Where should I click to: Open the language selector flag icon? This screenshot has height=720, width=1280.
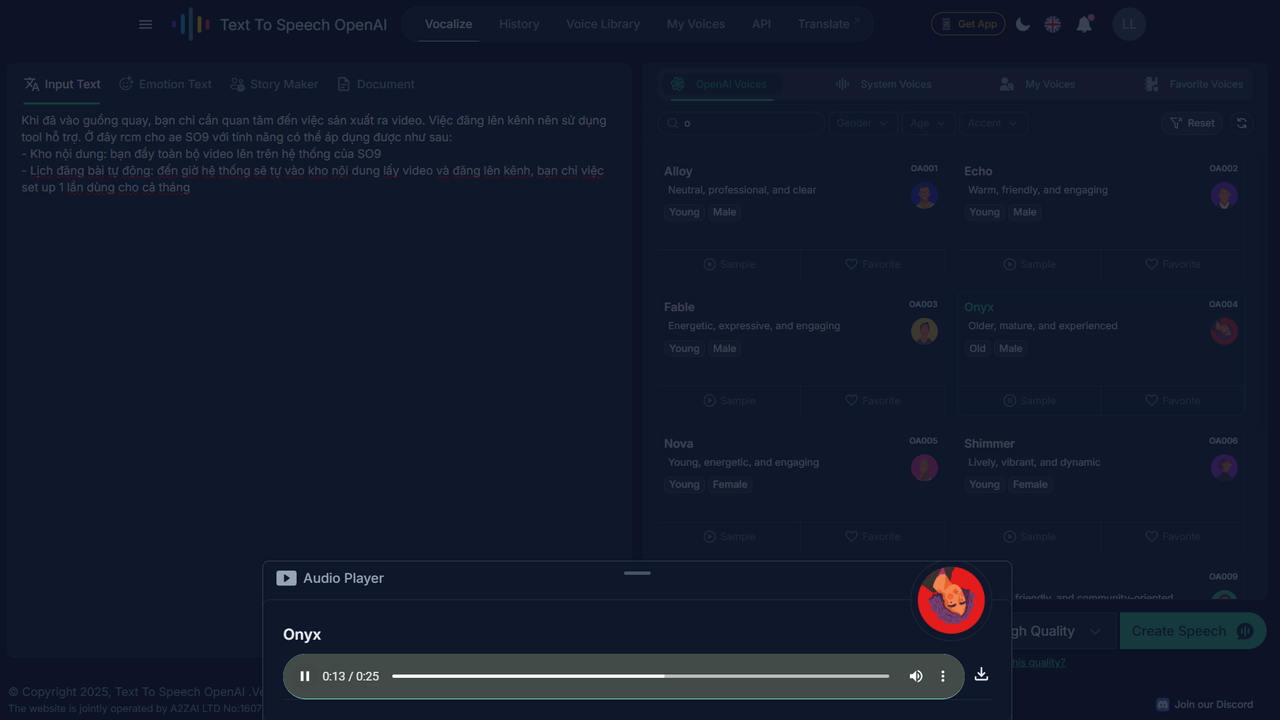pos(1053,24)
